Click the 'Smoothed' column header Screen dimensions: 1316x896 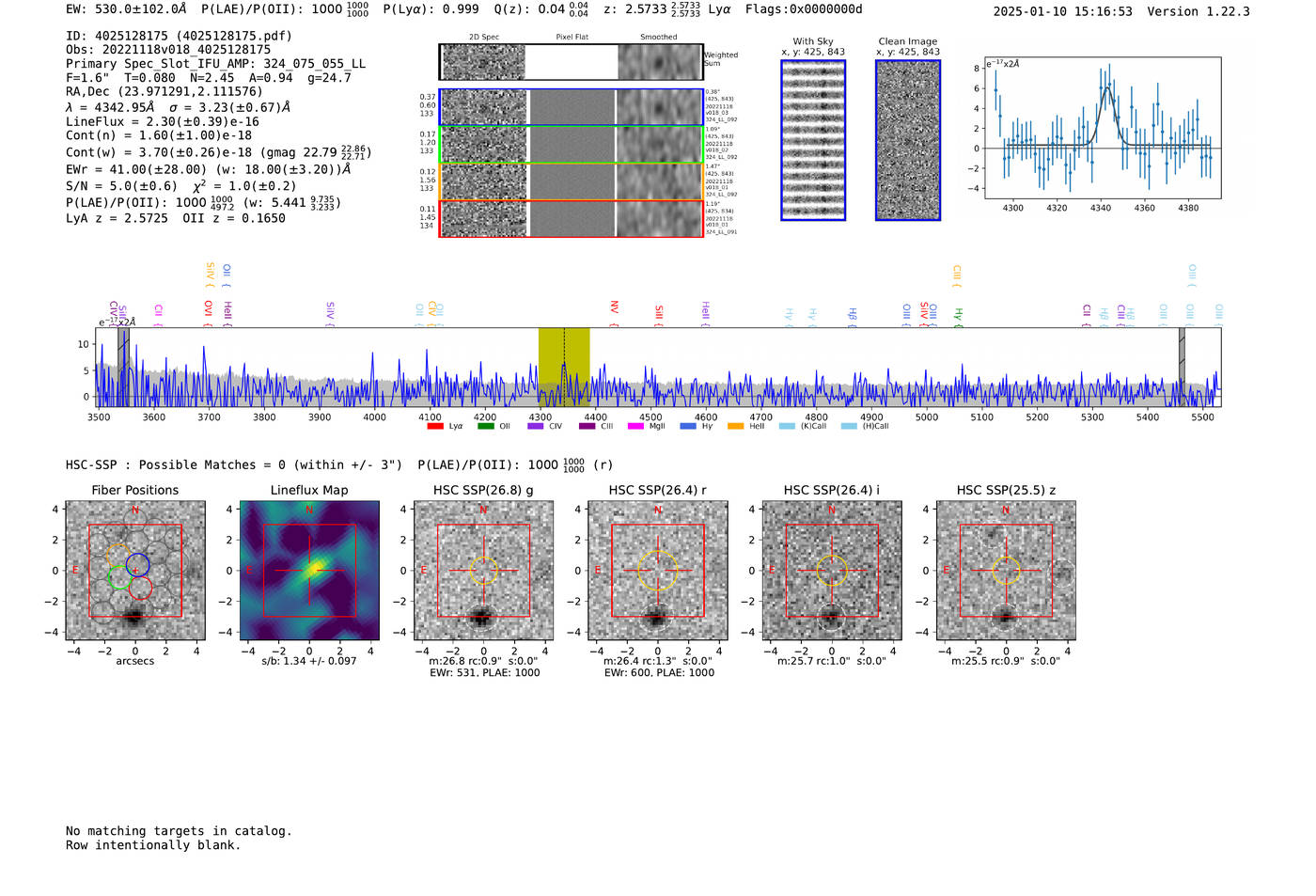(x=659, y=38)
